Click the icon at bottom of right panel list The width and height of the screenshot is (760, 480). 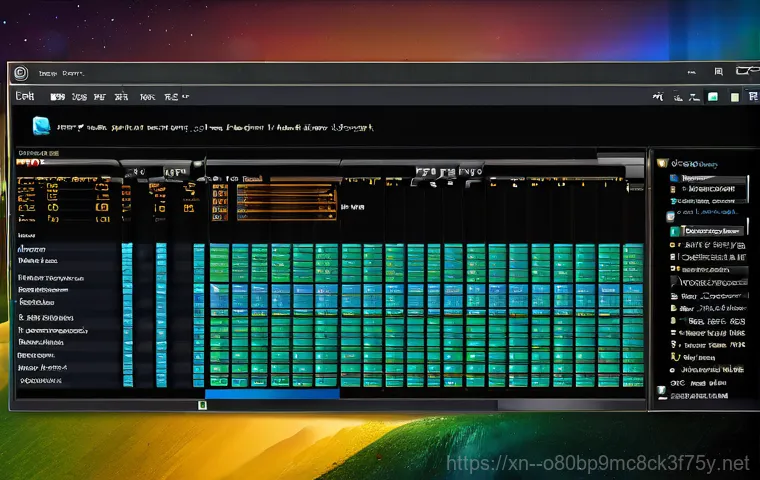[661, 390]
